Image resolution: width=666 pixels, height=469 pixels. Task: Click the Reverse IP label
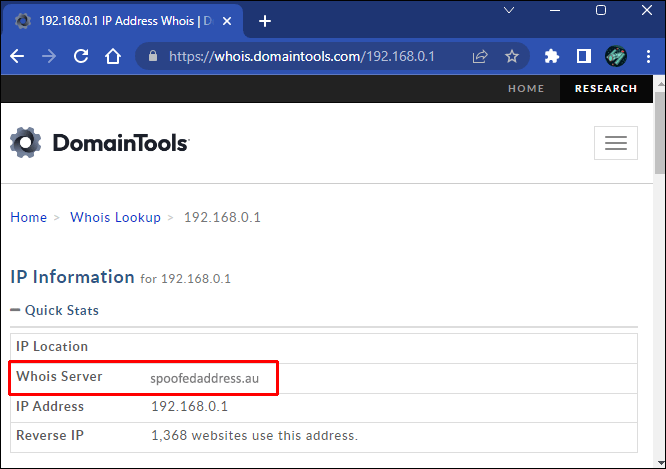pos(50,435)
